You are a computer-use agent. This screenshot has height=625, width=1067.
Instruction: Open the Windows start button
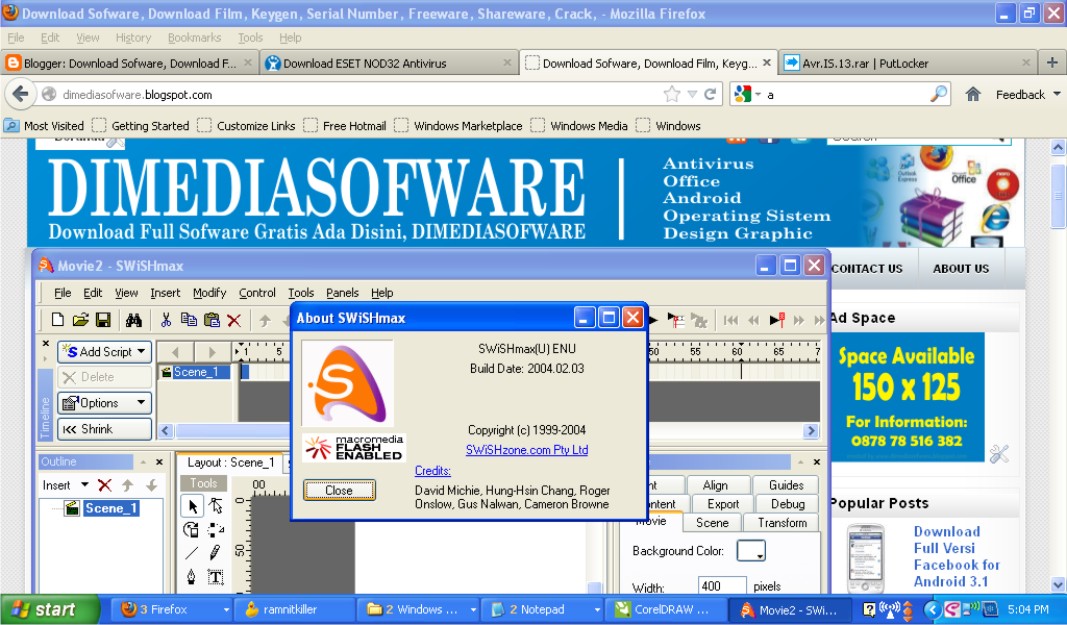click(x=48, y=609)
